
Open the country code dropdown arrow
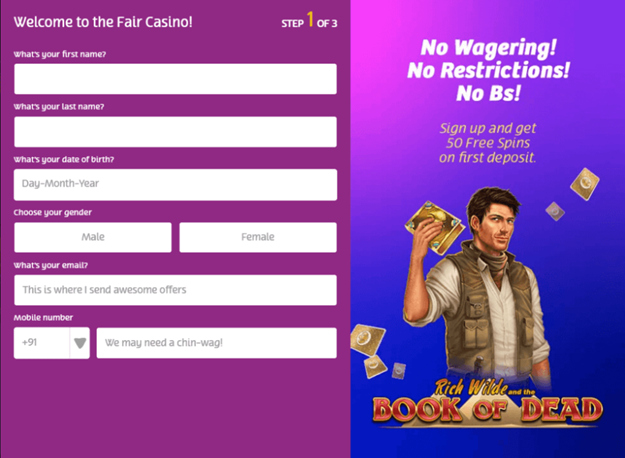click(80, 343)
